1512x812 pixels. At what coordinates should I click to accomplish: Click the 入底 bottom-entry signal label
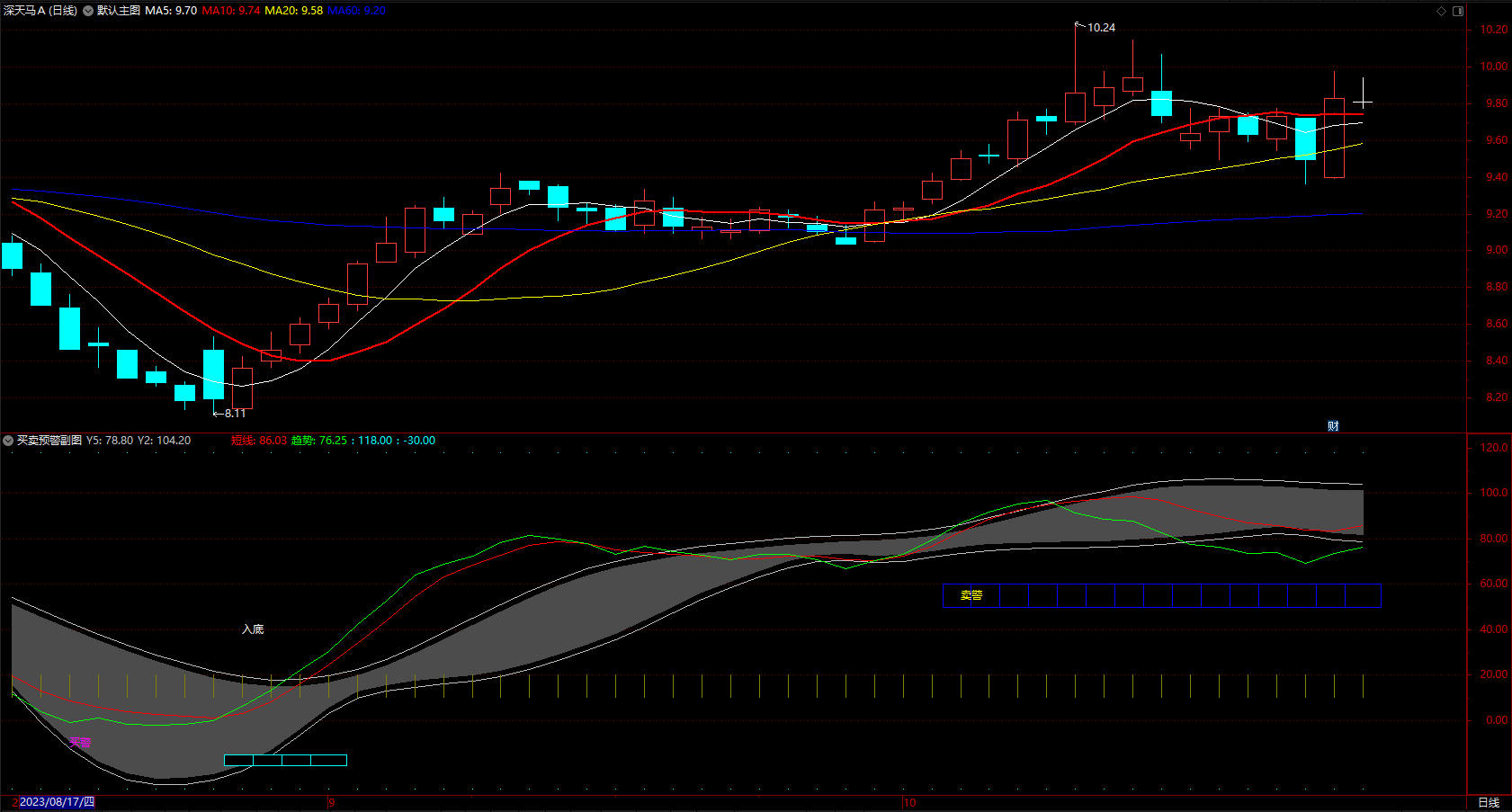coord(253,629)
